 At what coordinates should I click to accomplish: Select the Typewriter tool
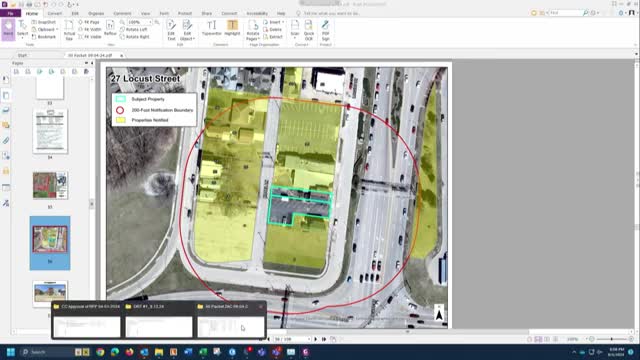pos(211,28)
